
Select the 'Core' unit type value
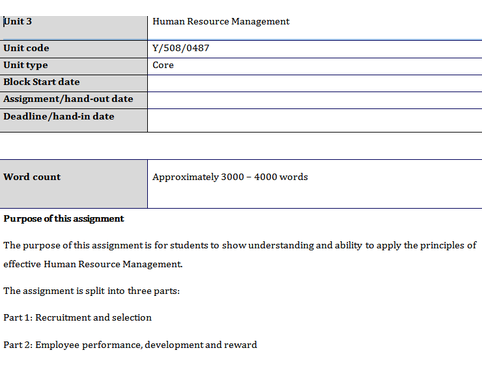tap(163, 65)
